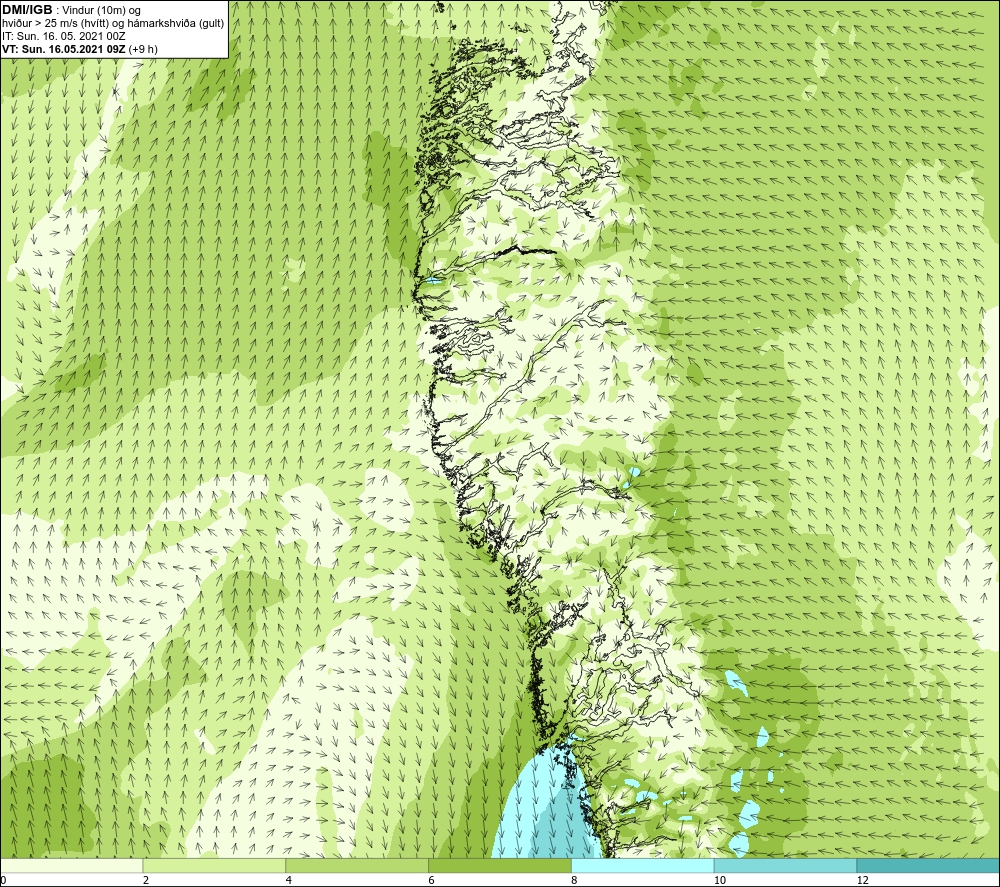Click the '6' label on the scale
Image resolution: width=1000 pixels, height=887 pixels.
point(432,880)
